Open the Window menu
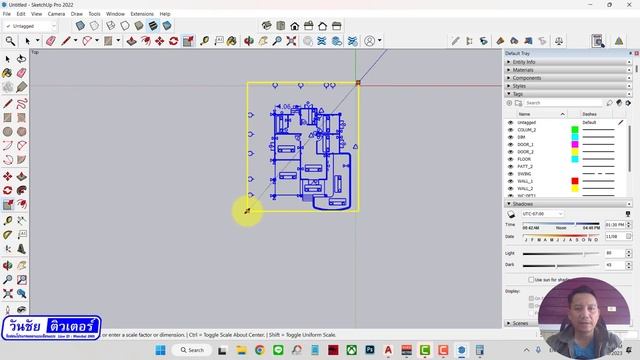This screenshot has height=360, width=640. 116,14
